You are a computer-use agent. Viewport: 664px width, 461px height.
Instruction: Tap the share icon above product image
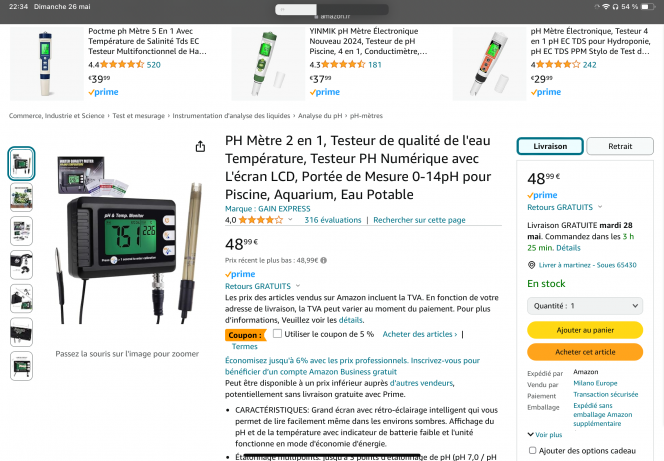click(200, 146)
